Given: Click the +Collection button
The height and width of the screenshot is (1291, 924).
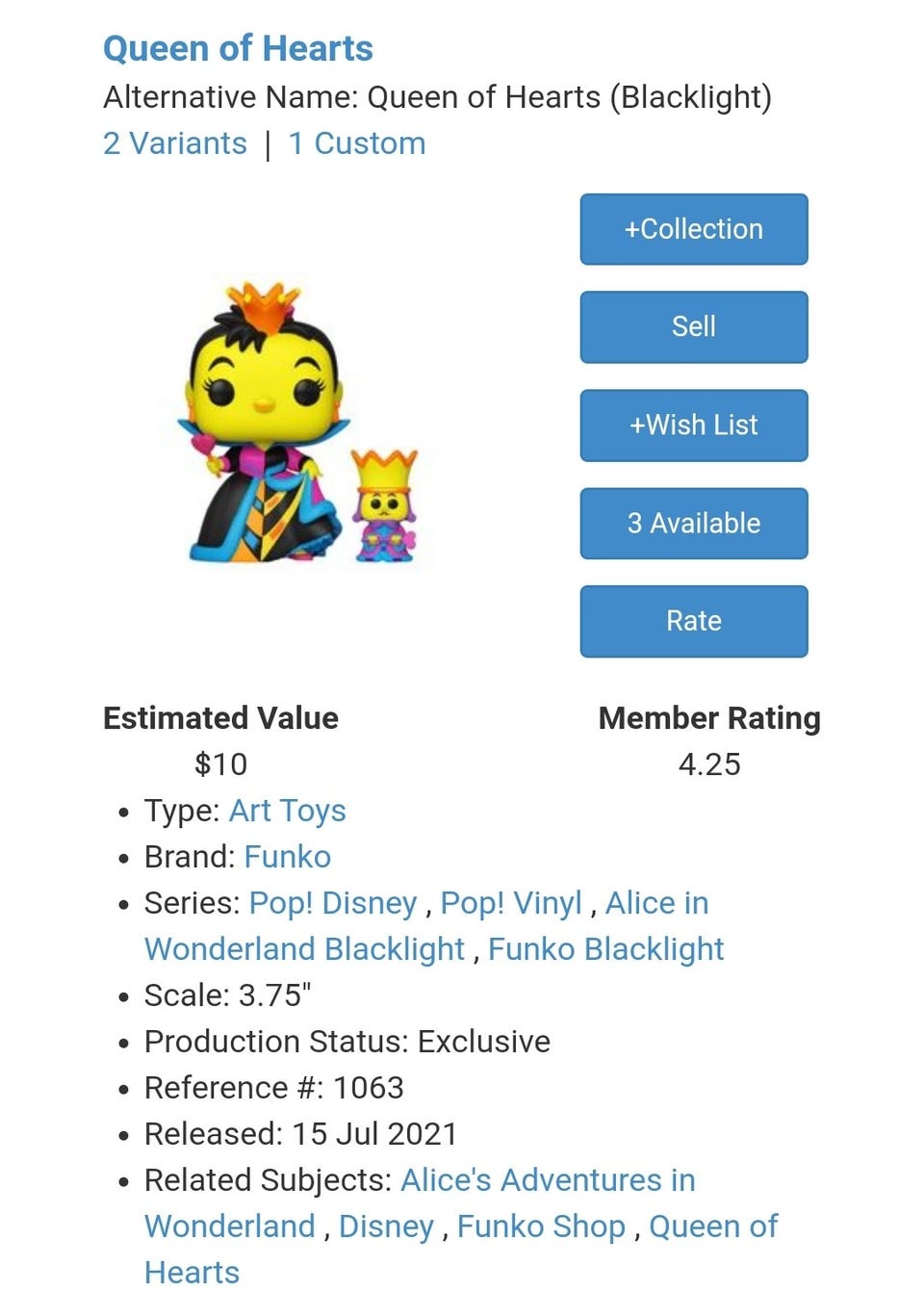Looking at the screenshot, I should click(x=693, y=229).
